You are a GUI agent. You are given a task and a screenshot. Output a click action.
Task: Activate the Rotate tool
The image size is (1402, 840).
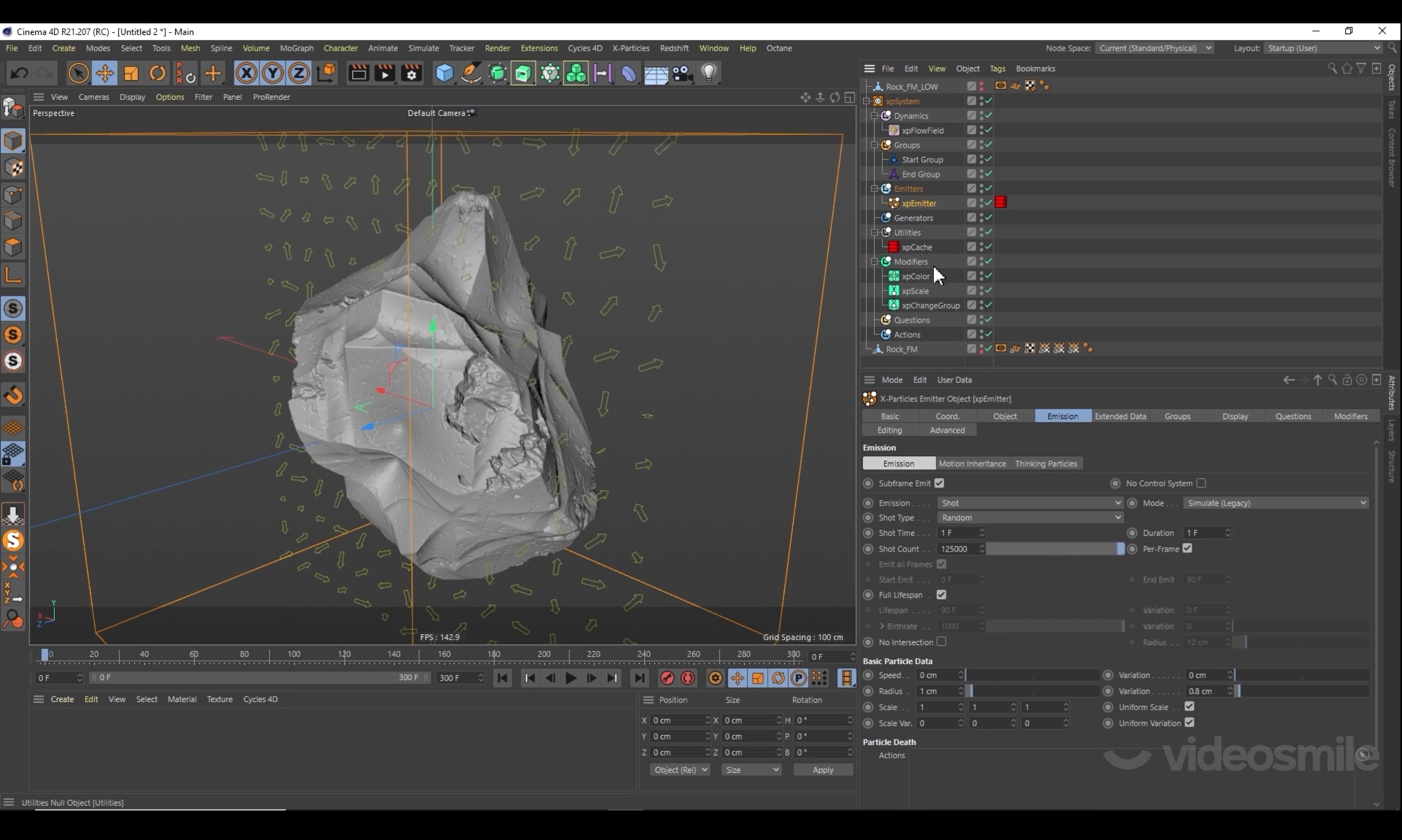[x=158, y=73]
